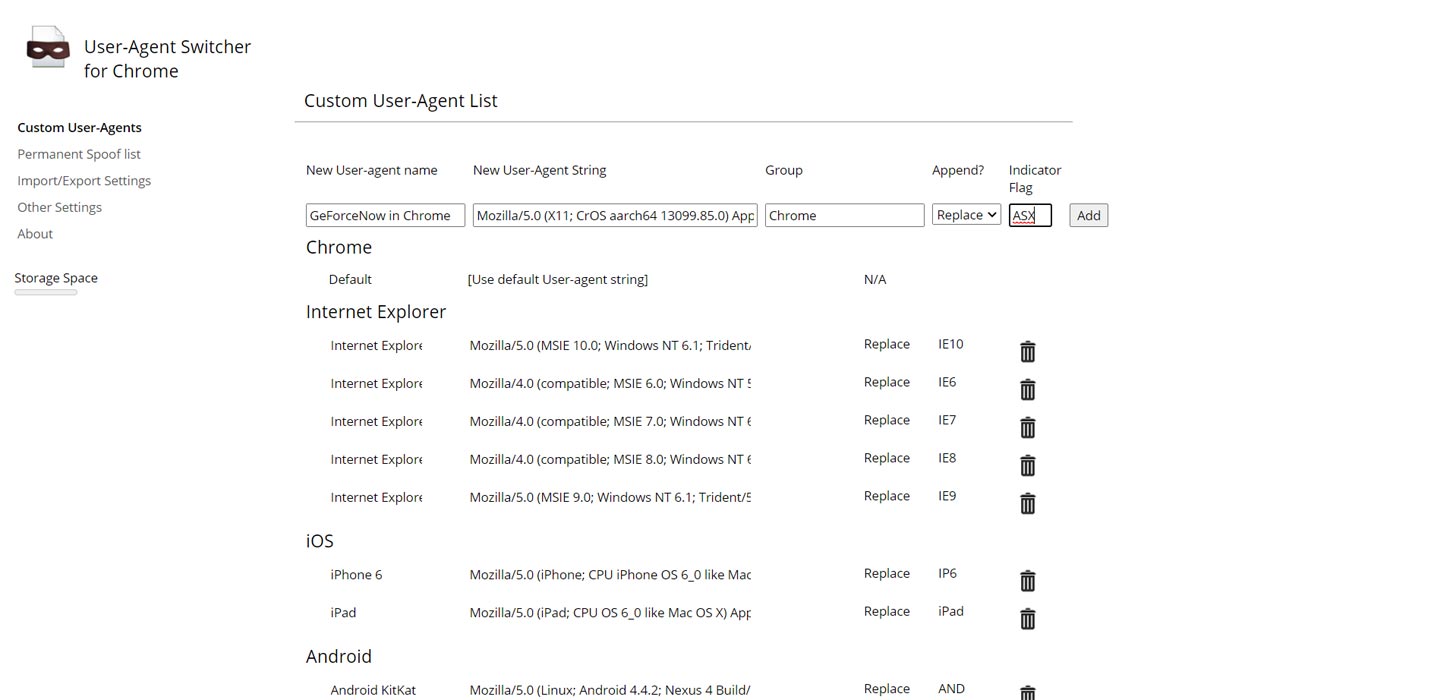Screen dimensions: 1434x700
Task: Focus the New User-agent name field
Action: pyautogui.click(x=385, y=215)
